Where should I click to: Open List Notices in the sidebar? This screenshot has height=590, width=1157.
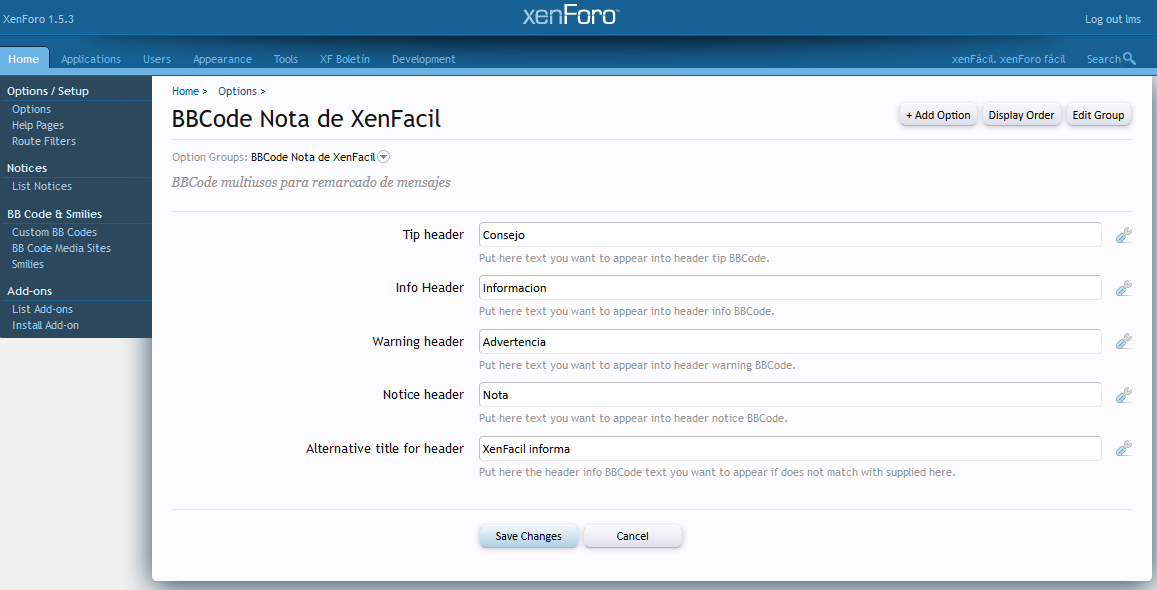pos(42,187)
